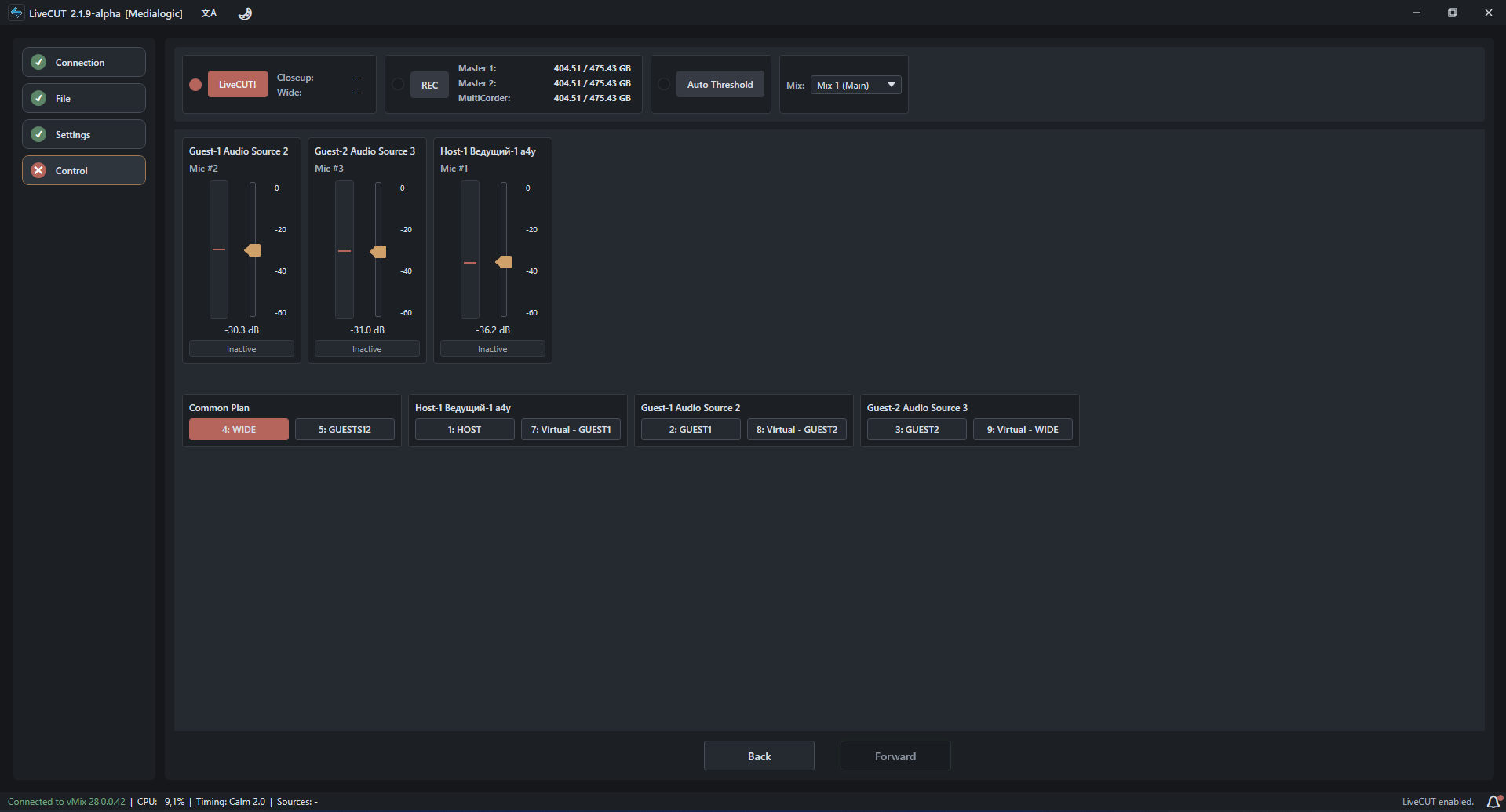Click the Guest-2 Mic #3 threshold slider handle
This screenshot has height=812, width=1506.
pyautogui.click(x=378, y=252)
